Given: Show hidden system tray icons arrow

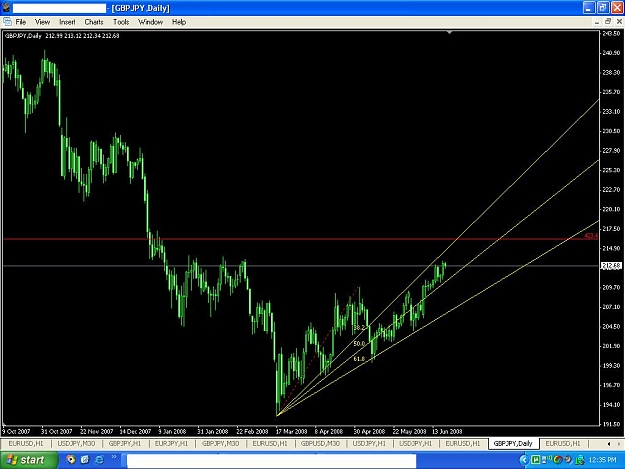Looking at the screenshot, I should pos(523,460).
